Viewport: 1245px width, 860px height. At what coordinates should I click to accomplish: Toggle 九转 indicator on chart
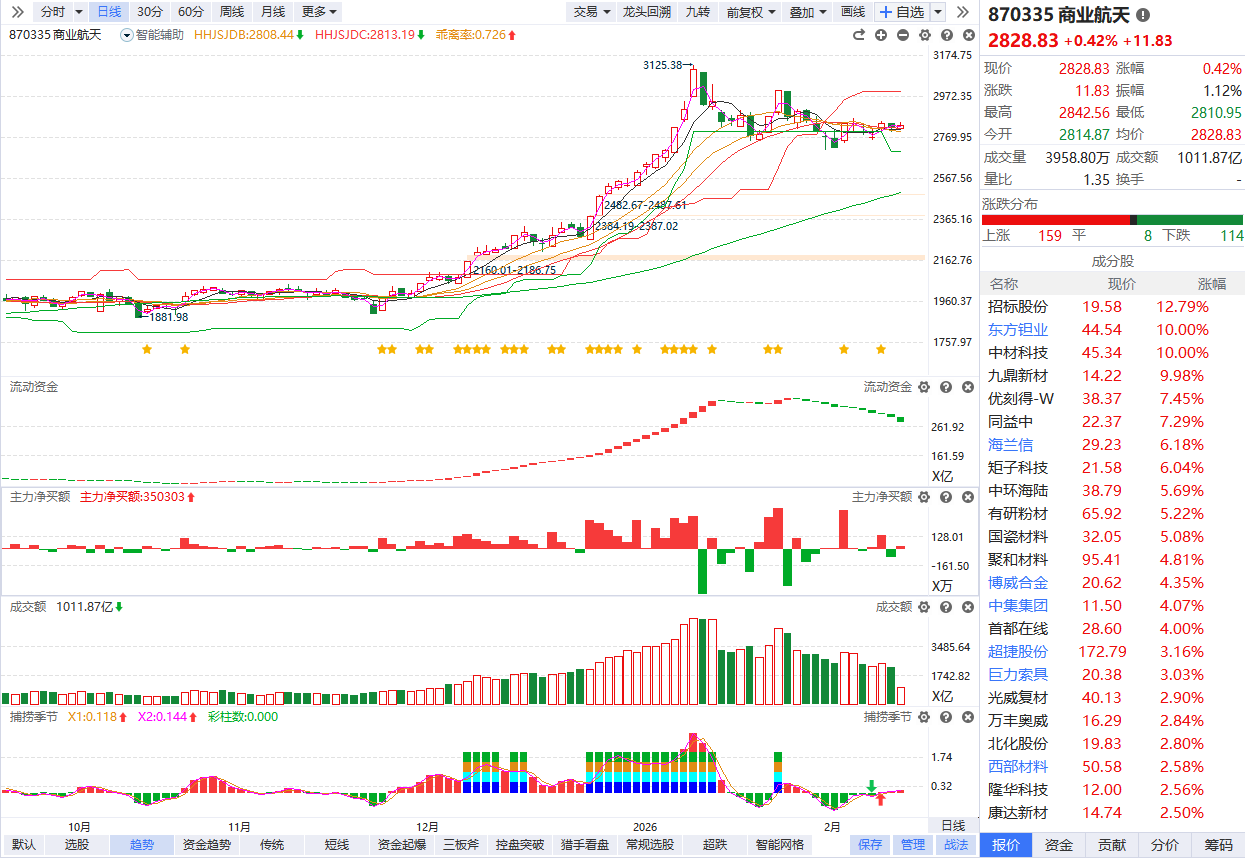pos(697,12)
